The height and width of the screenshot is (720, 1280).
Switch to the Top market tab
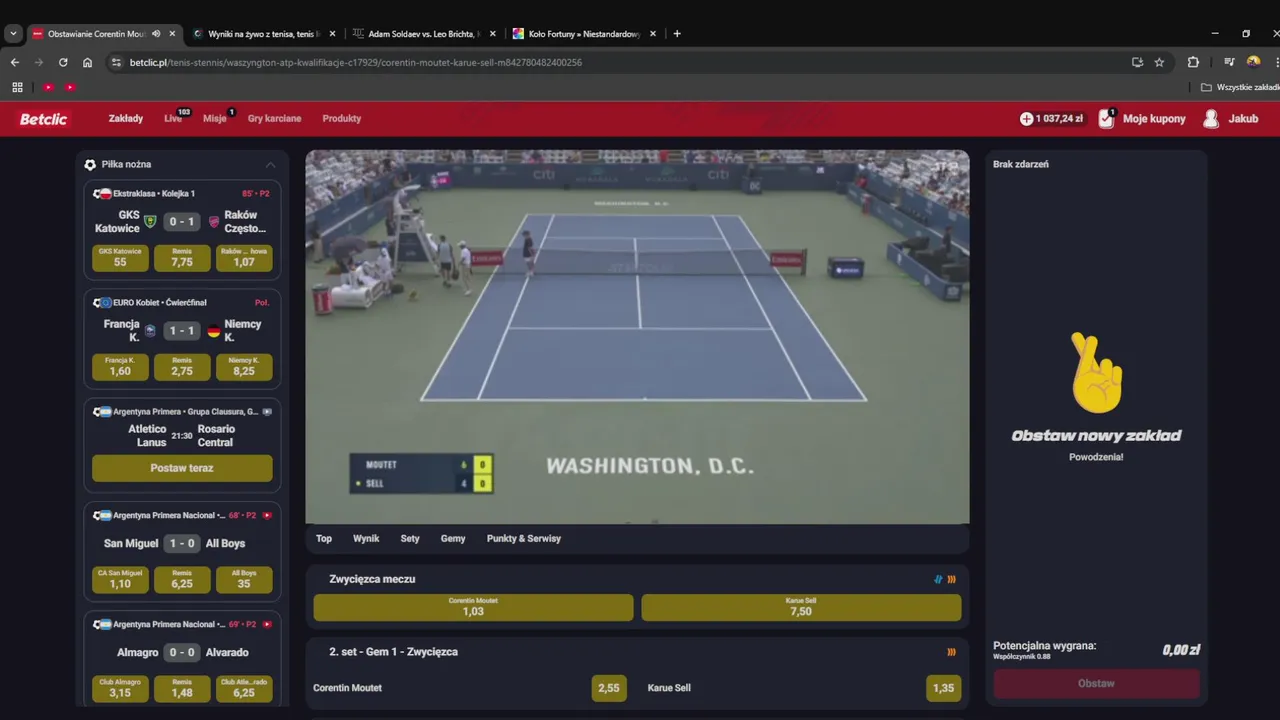(x=324, y=538)
